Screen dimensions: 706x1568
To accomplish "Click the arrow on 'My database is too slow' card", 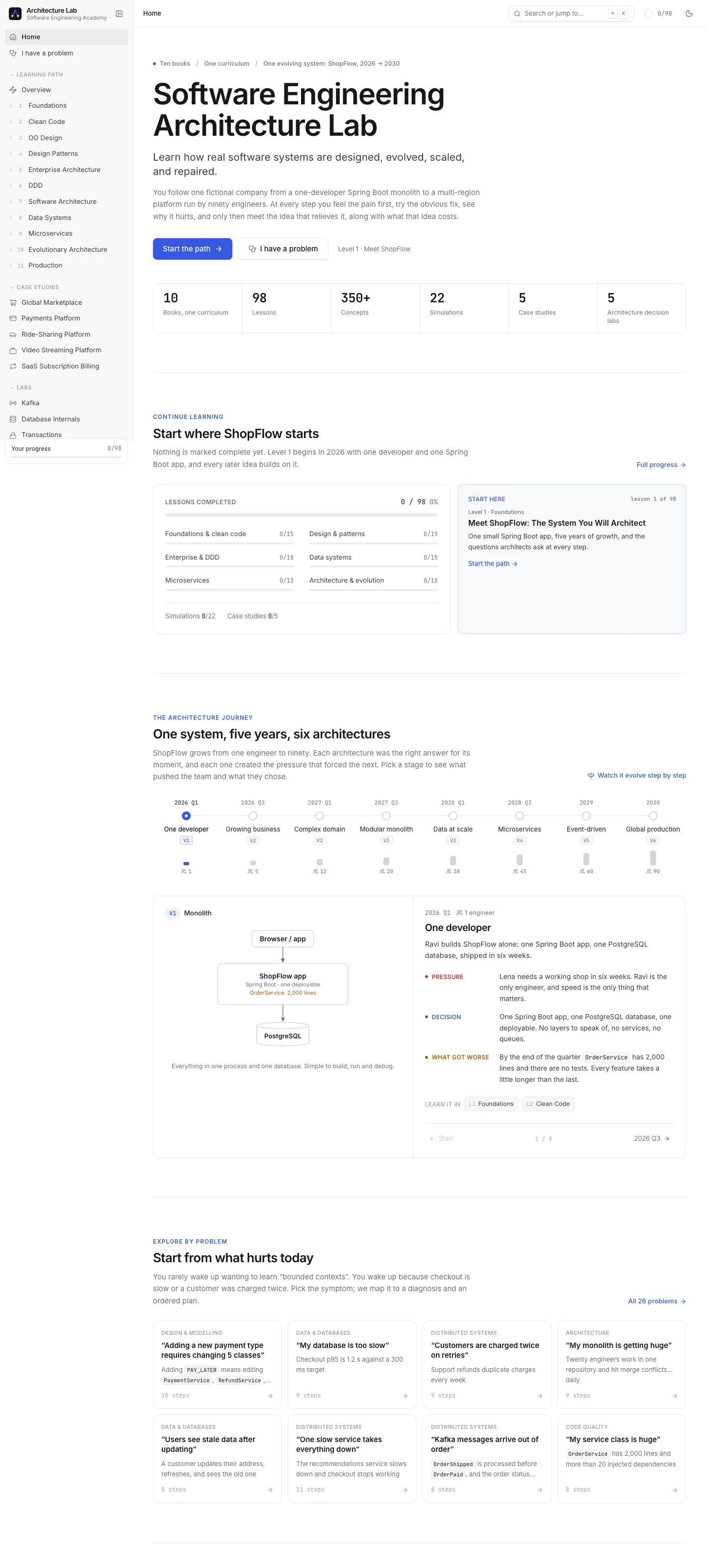I will (405, 1396).
